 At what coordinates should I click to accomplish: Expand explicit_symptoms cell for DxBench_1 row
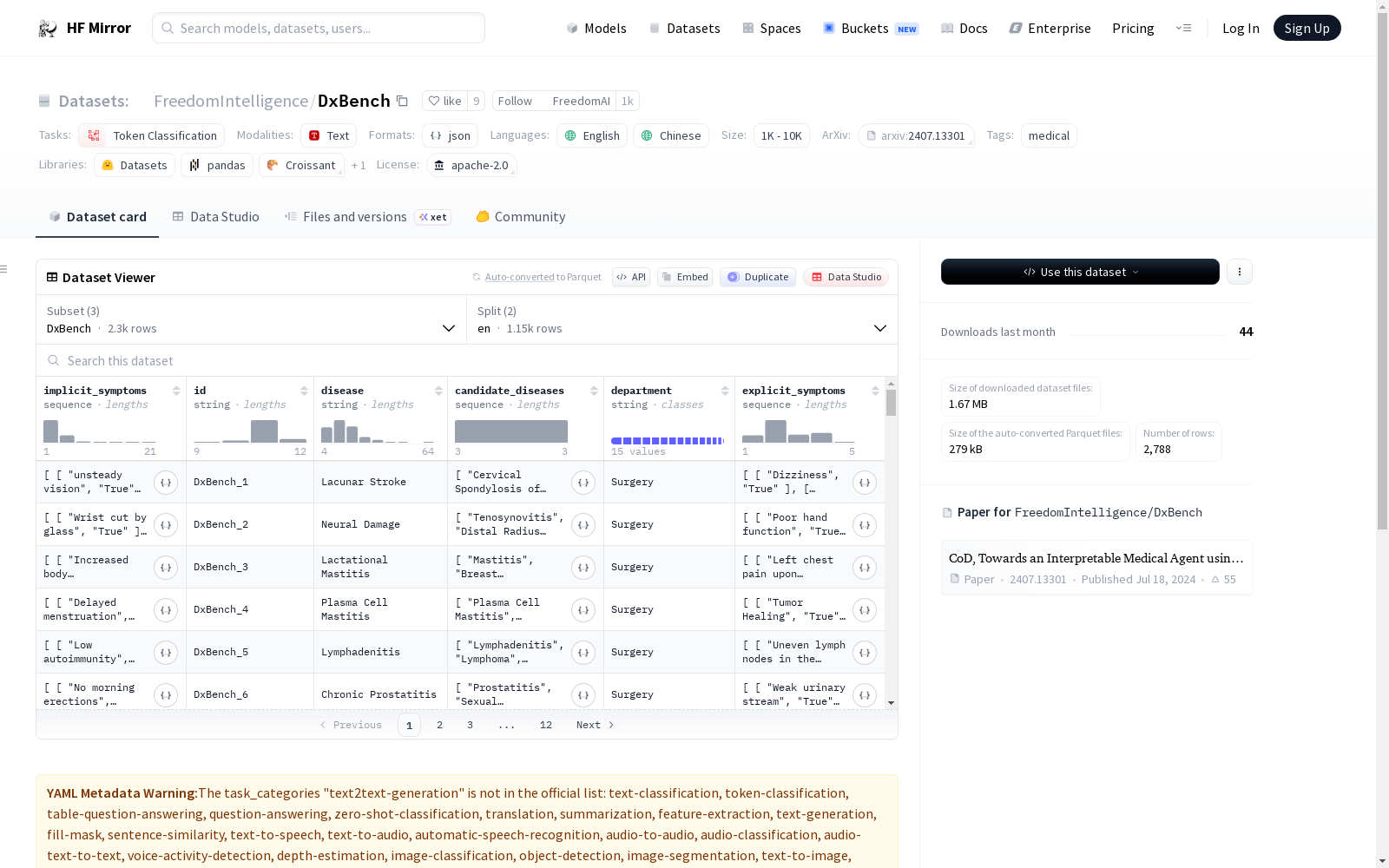[865, 483]
